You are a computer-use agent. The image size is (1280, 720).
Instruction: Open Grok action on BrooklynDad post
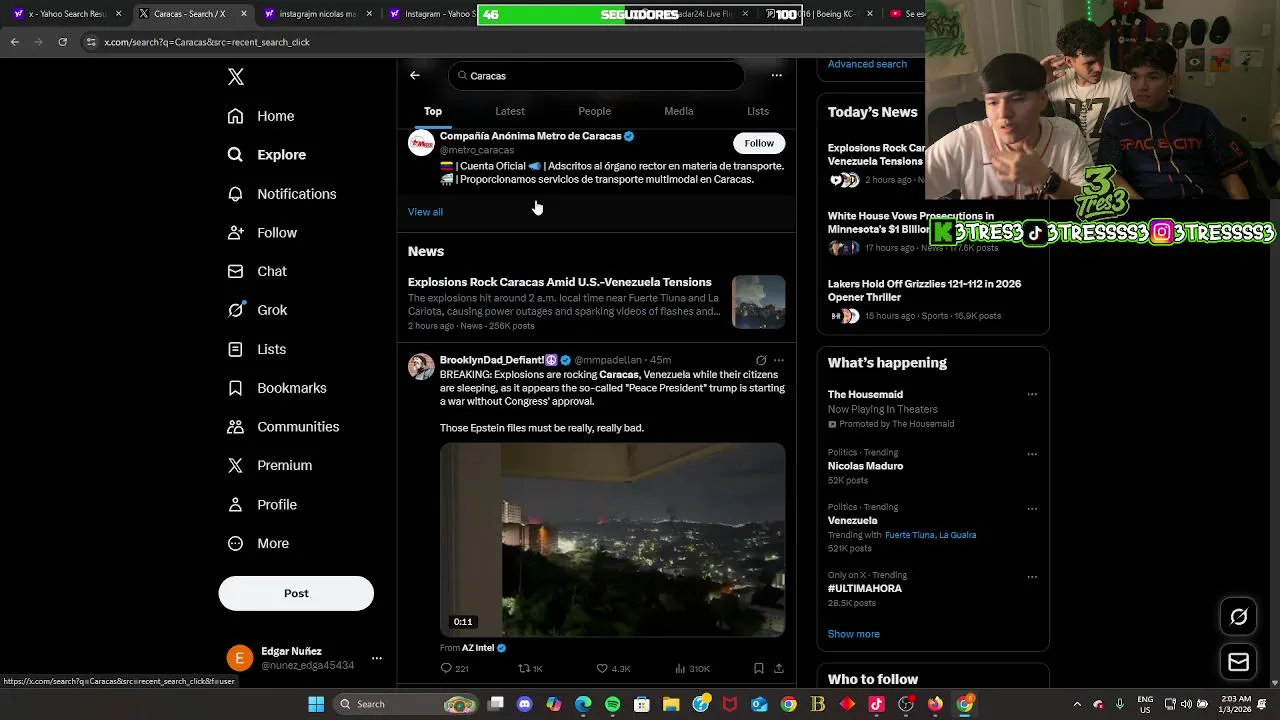[761, 360]
